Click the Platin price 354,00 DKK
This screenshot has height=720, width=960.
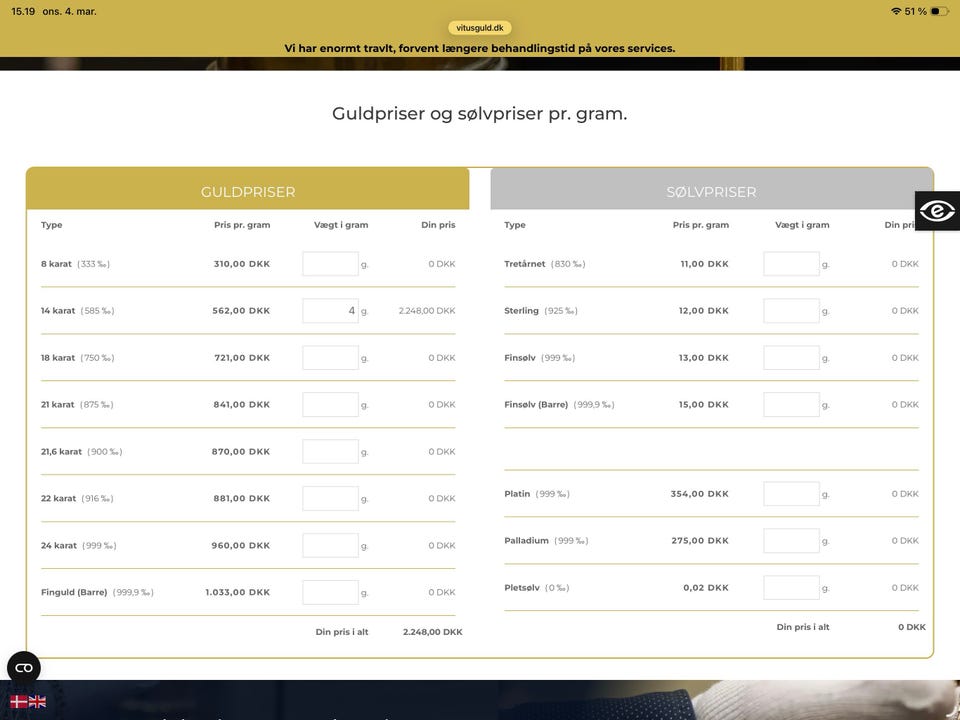coord(700,493)
